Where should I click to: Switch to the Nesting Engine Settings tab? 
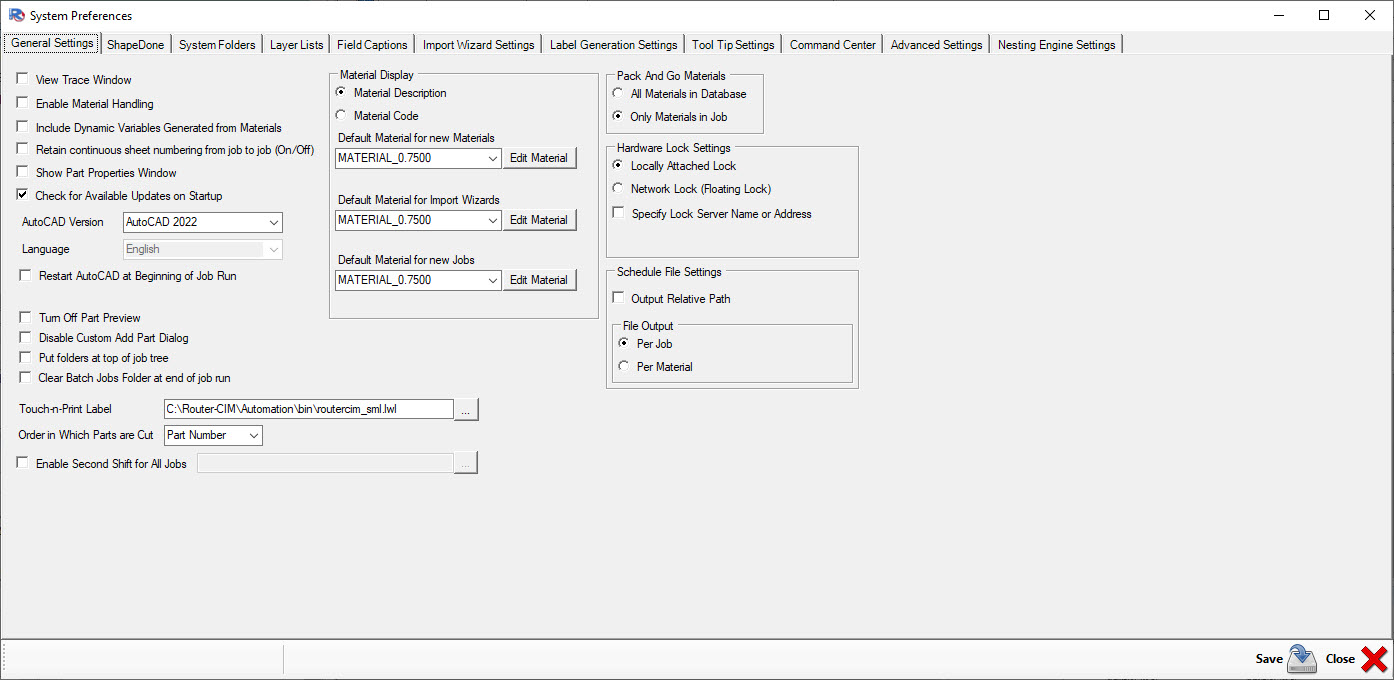pos(1056,45)
